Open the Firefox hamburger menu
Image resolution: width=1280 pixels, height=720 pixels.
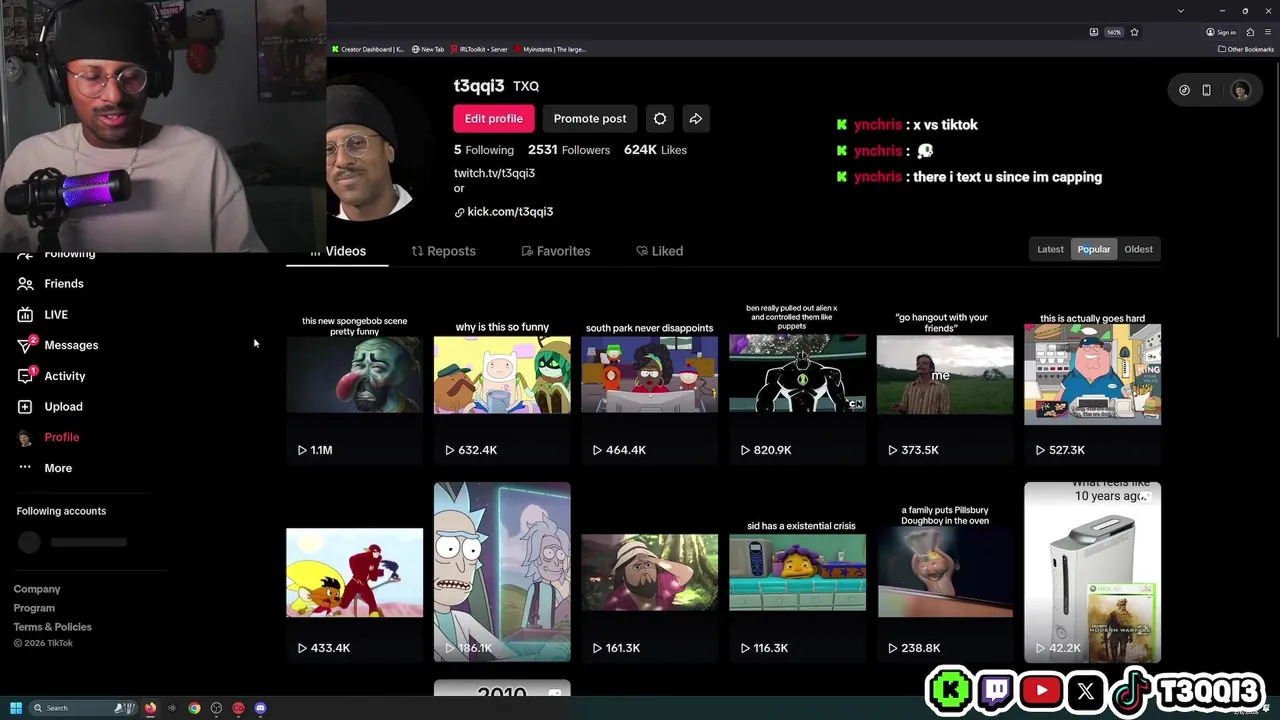click(1268, 32)
